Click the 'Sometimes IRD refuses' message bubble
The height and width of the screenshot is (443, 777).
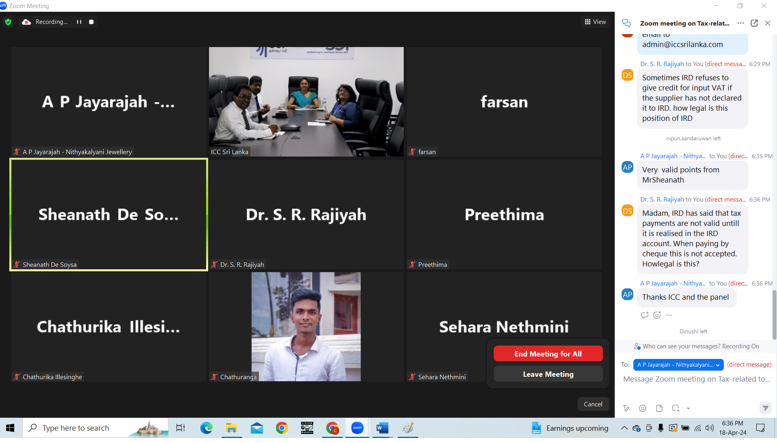coord(692,98)
